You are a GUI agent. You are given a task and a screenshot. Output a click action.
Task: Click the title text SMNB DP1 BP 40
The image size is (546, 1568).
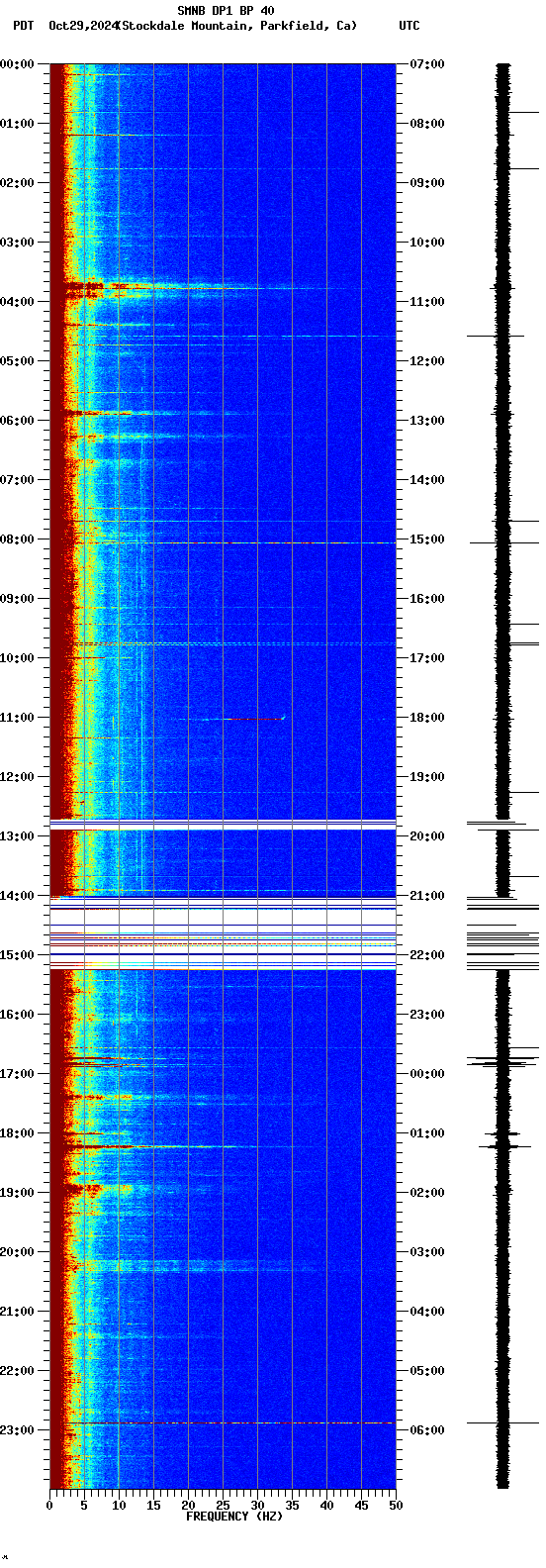click(226, 11)
